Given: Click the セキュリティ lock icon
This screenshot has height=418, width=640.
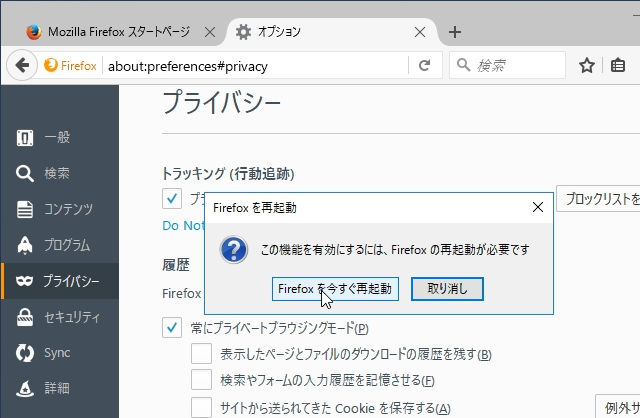Looking at the screenshot, I should tap(24, 317).
